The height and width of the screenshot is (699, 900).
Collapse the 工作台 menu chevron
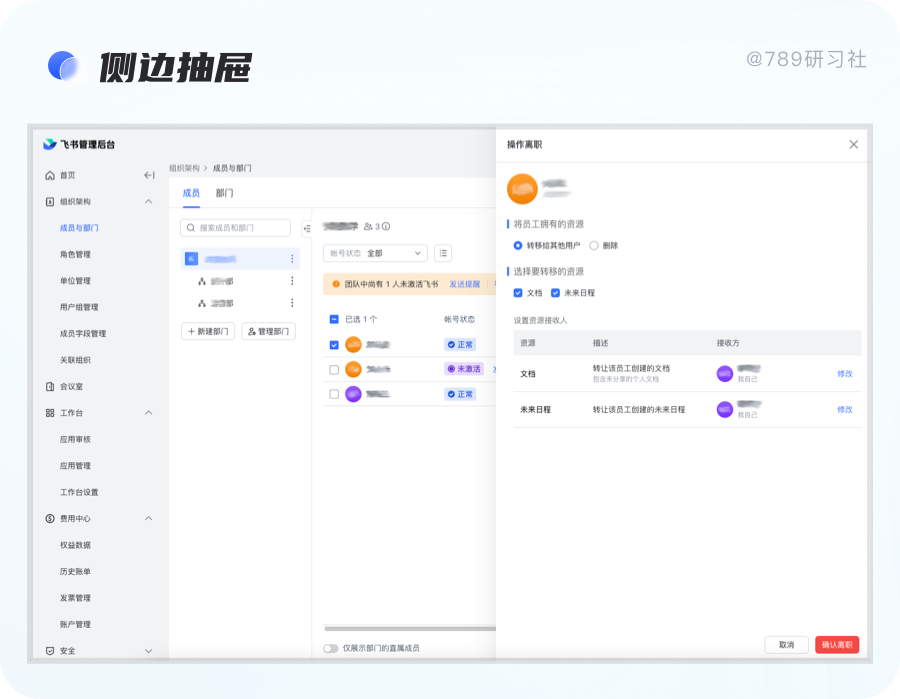(x=149, y=413)
